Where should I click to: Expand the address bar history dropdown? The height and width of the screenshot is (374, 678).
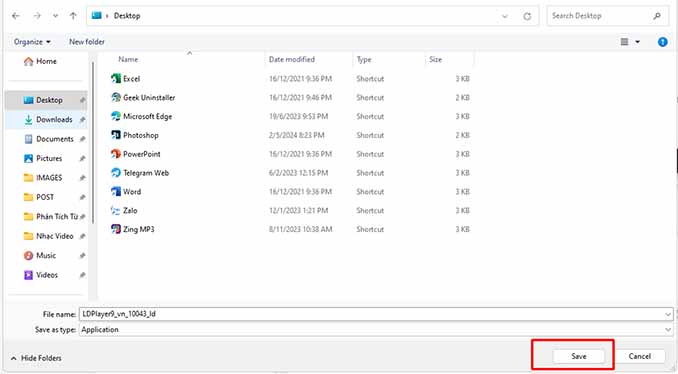(505, 16)
